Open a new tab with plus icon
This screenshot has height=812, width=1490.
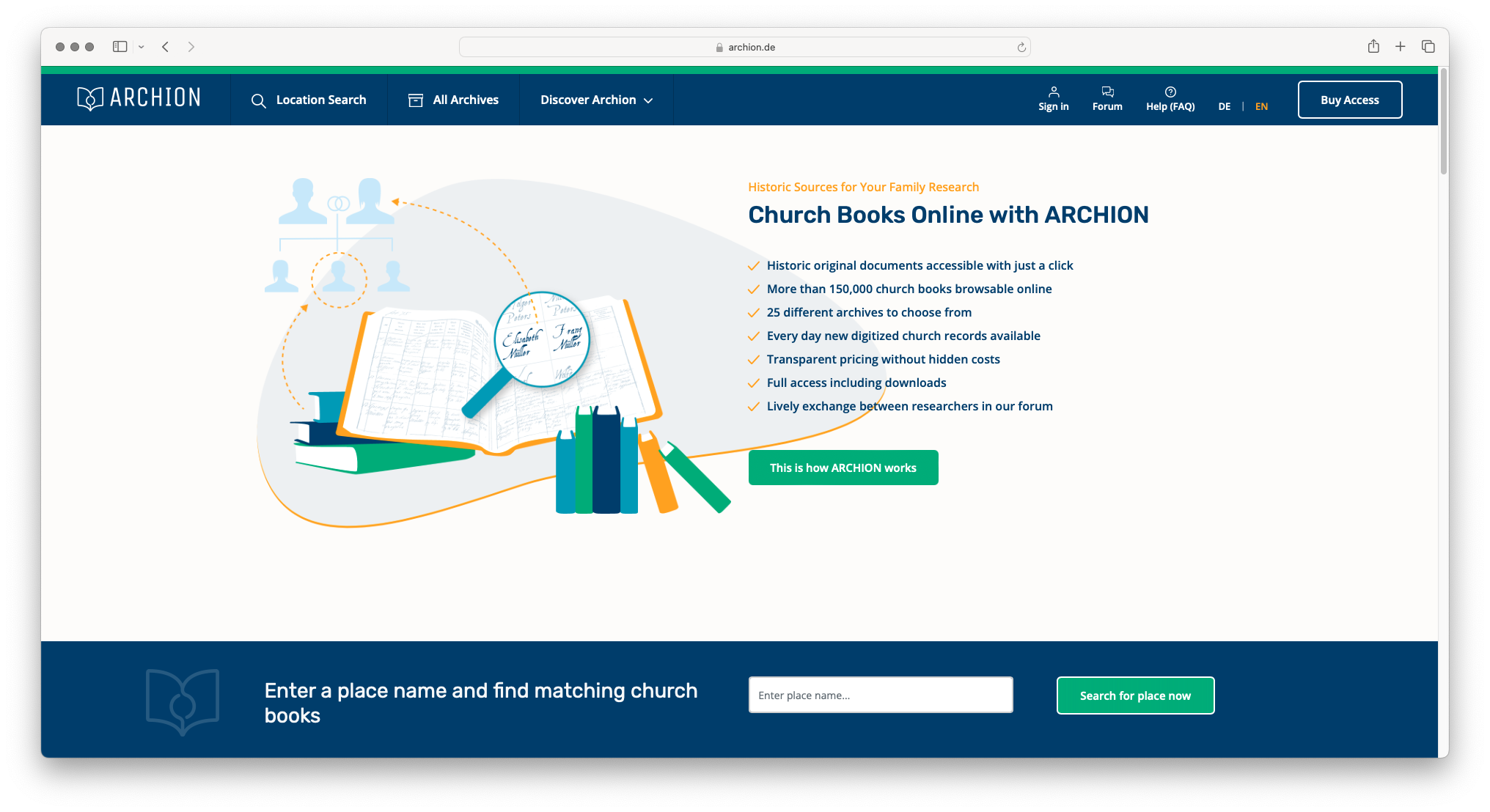(1401, 46)
